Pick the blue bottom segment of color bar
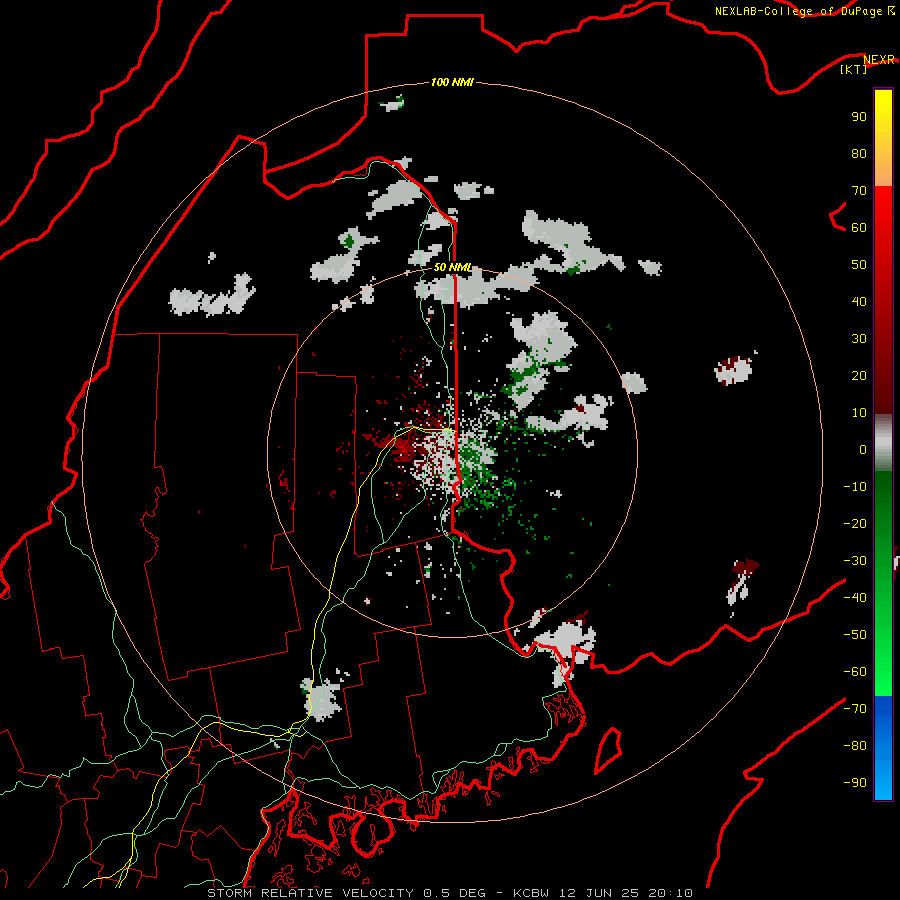900x900 pixels. [883, 748]
